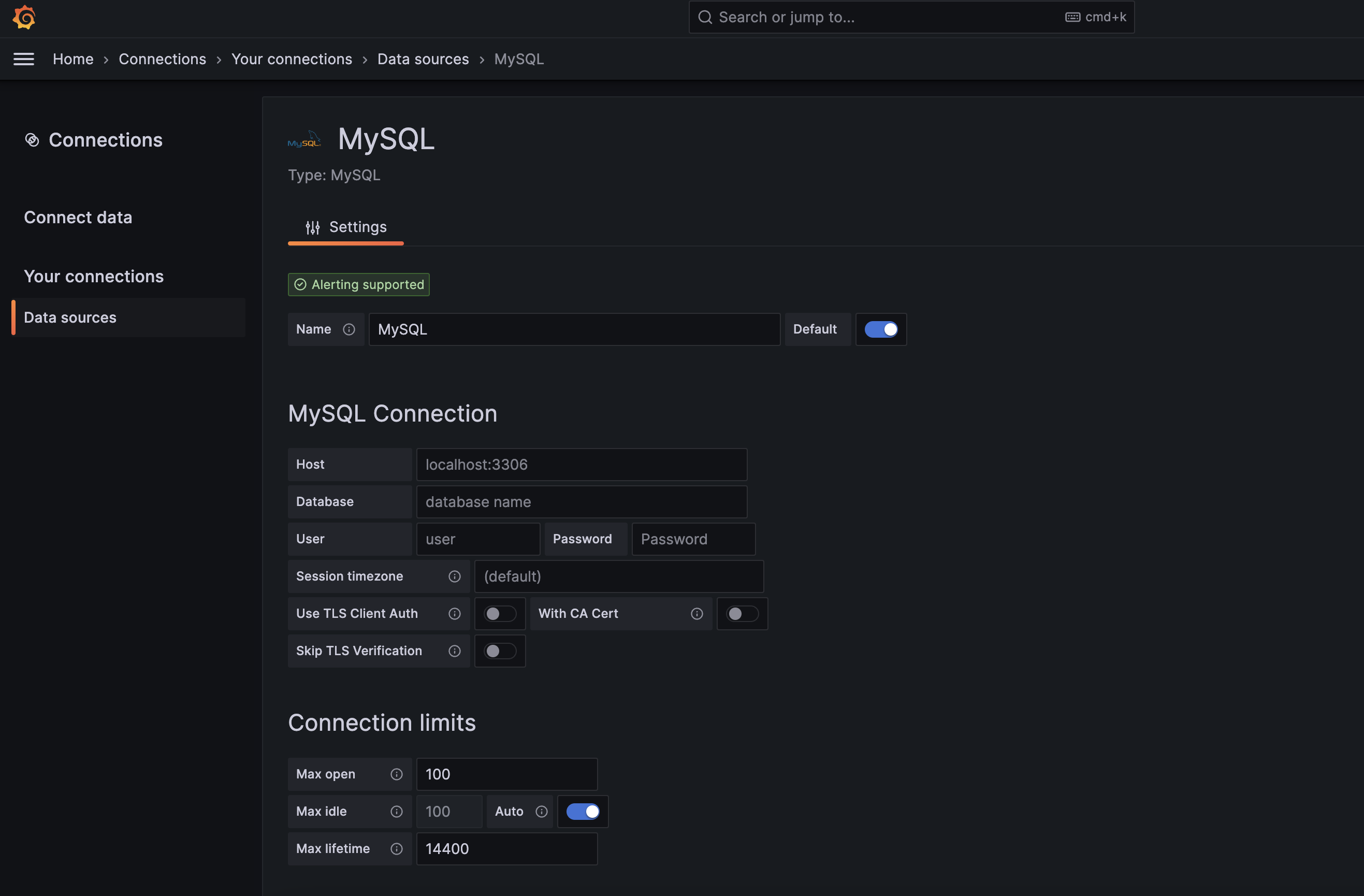Open Your connections in sidebar

[94, 276]
